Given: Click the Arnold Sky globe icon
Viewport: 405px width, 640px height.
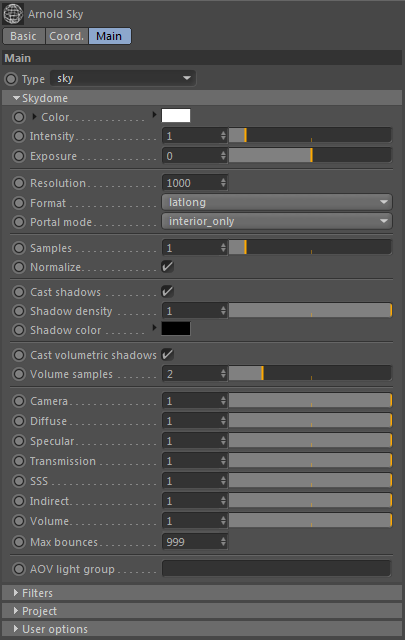Looking at the screenshot, I should coord(13,14).
